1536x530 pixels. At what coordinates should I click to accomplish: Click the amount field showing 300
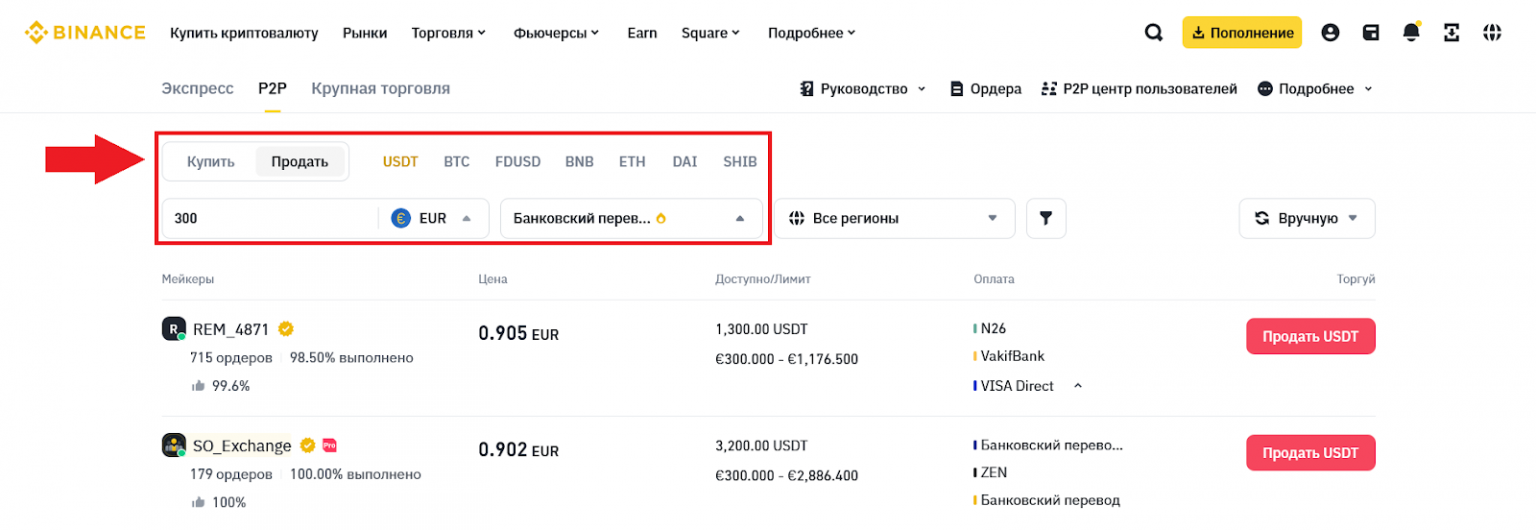click(x=270, y=218)
